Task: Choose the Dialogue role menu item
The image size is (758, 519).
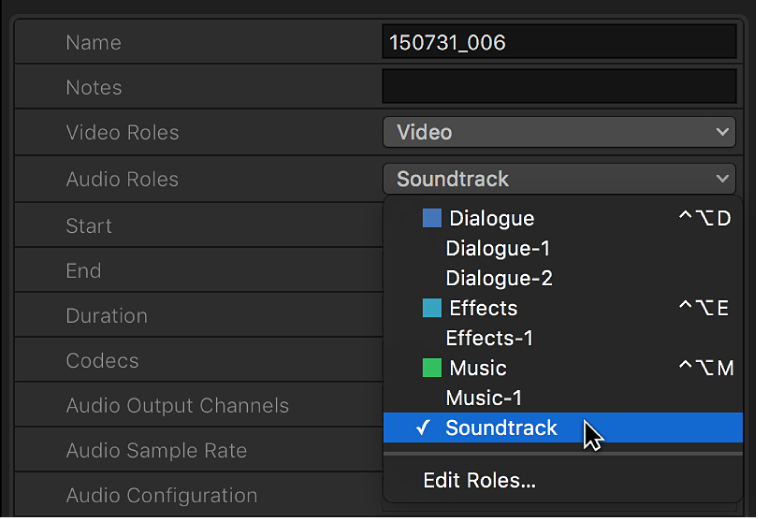Action: [x=491, y=218]
